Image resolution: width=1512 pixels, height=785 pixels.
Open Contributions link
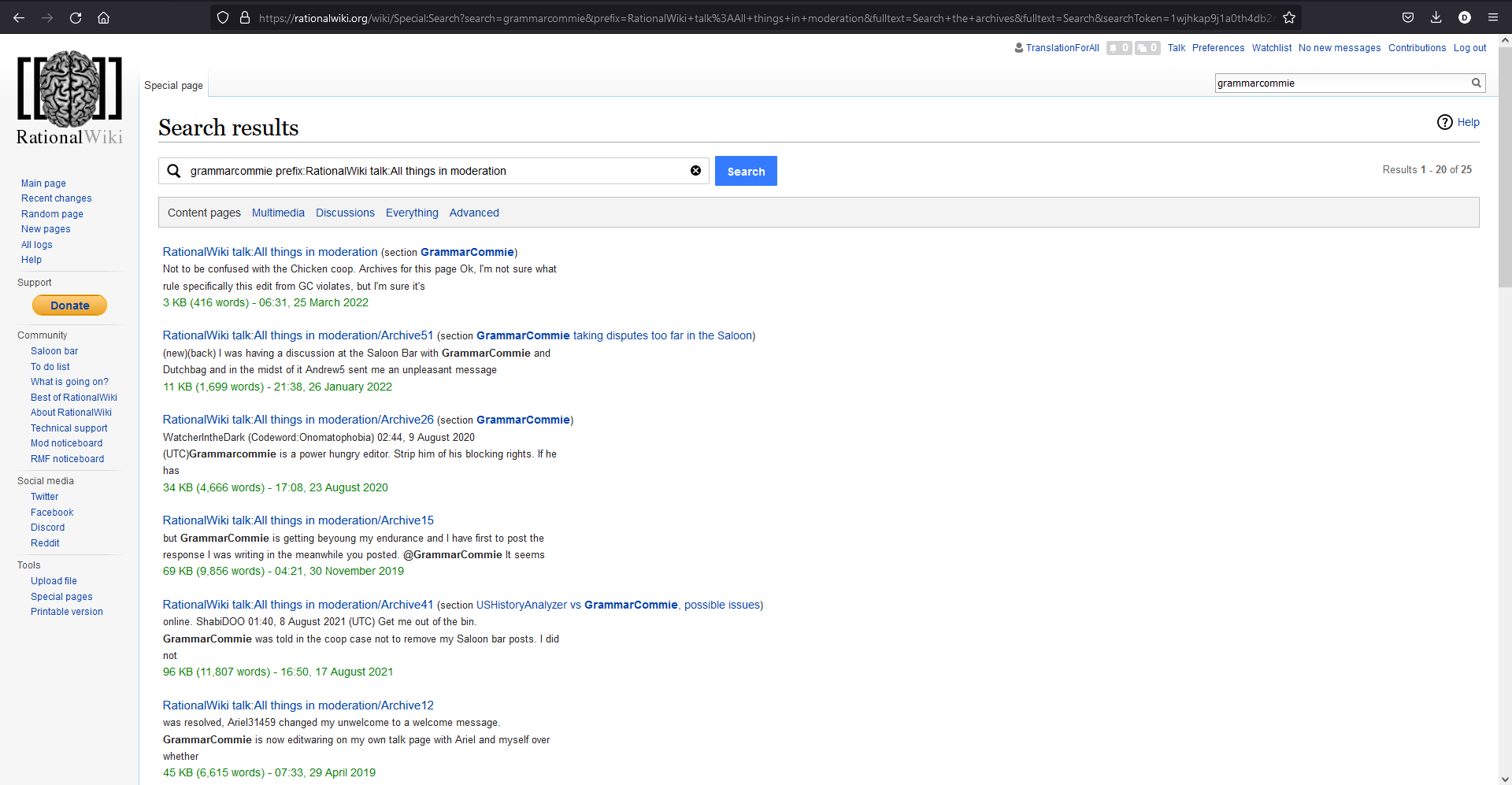1417,48
